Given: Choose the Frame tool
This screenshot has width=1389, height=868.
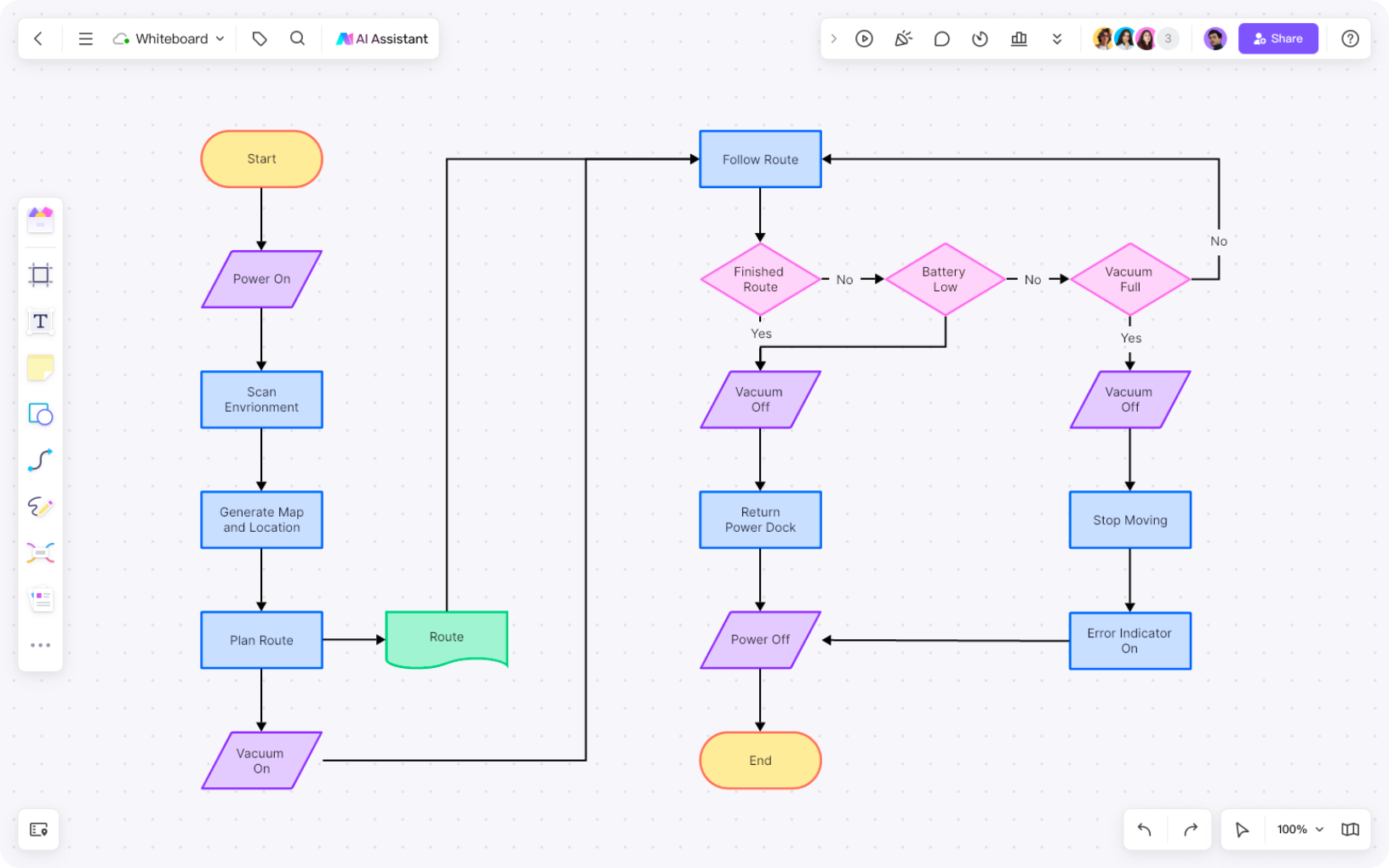Looking at the screenshot, I should (40, 275).
